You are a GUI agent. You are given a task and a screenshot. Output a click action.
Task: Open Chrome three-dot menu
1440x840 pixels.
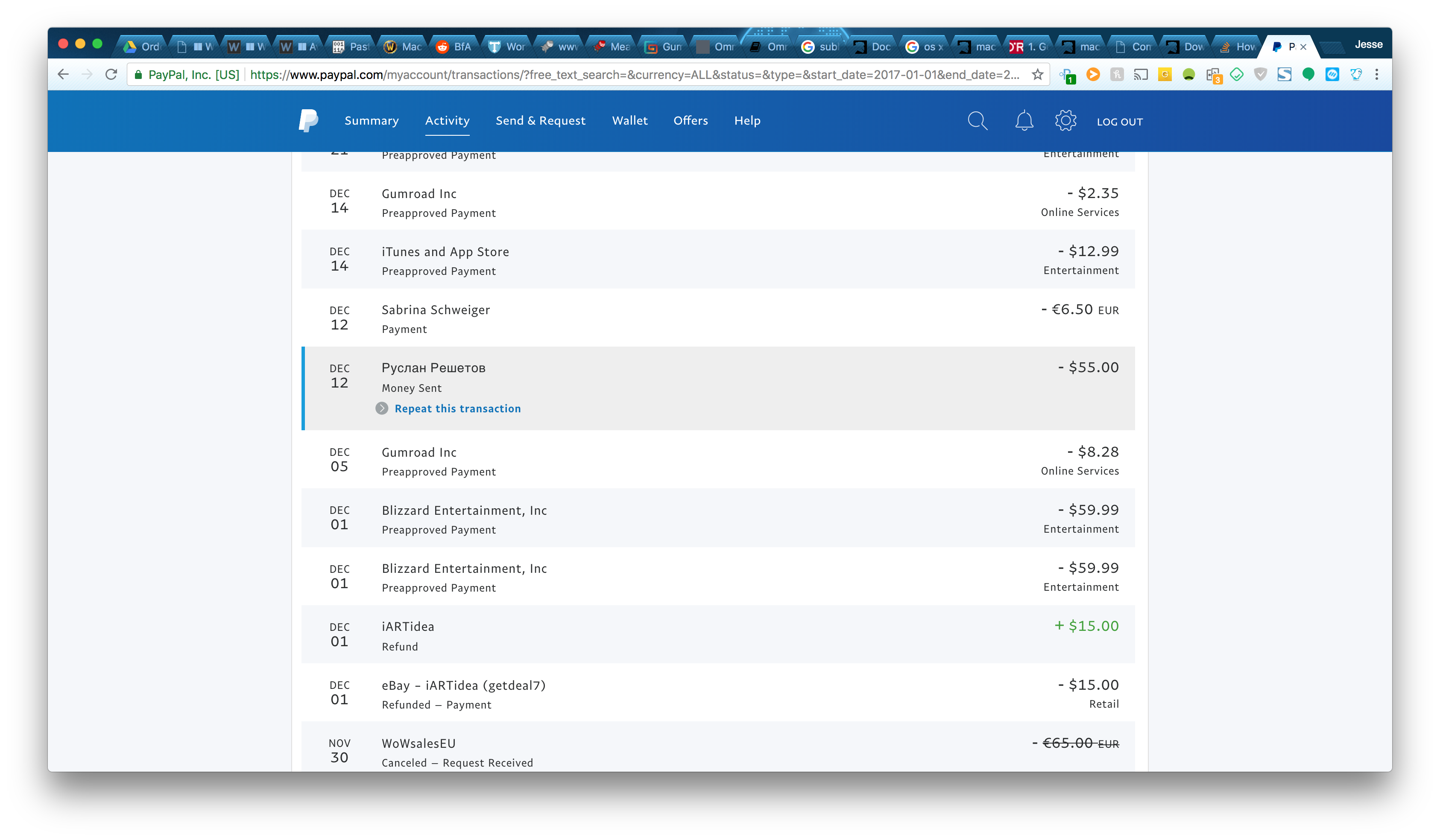(x=1376, y=74)
